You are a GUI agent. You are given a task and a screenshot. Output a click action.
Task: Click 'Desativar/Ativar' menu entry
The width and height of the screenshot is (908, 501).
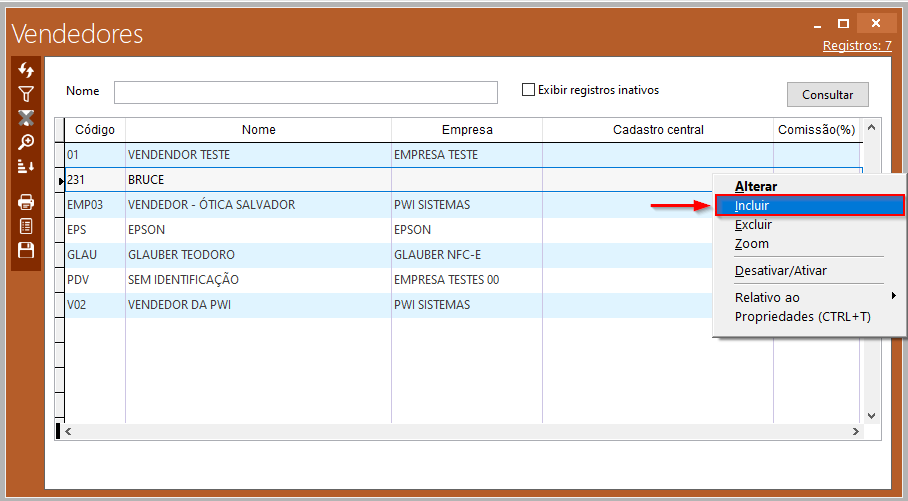pyautogui.click(x=780, y=271)
